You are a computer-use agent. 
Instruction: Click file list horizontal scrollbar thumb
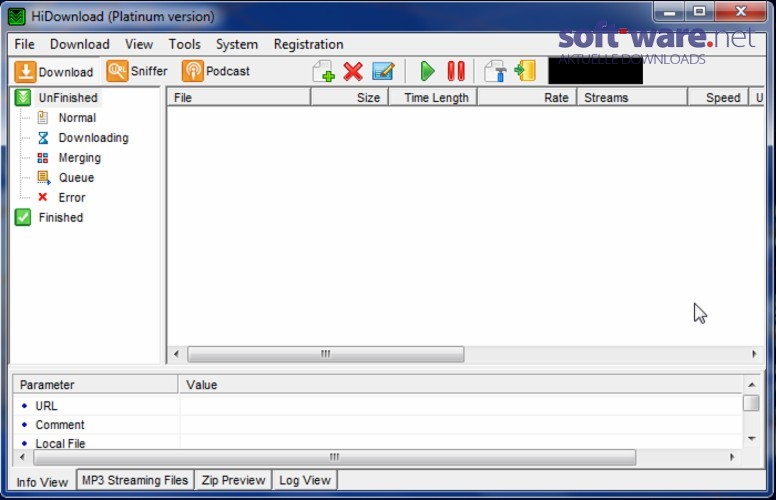(326, 354)
